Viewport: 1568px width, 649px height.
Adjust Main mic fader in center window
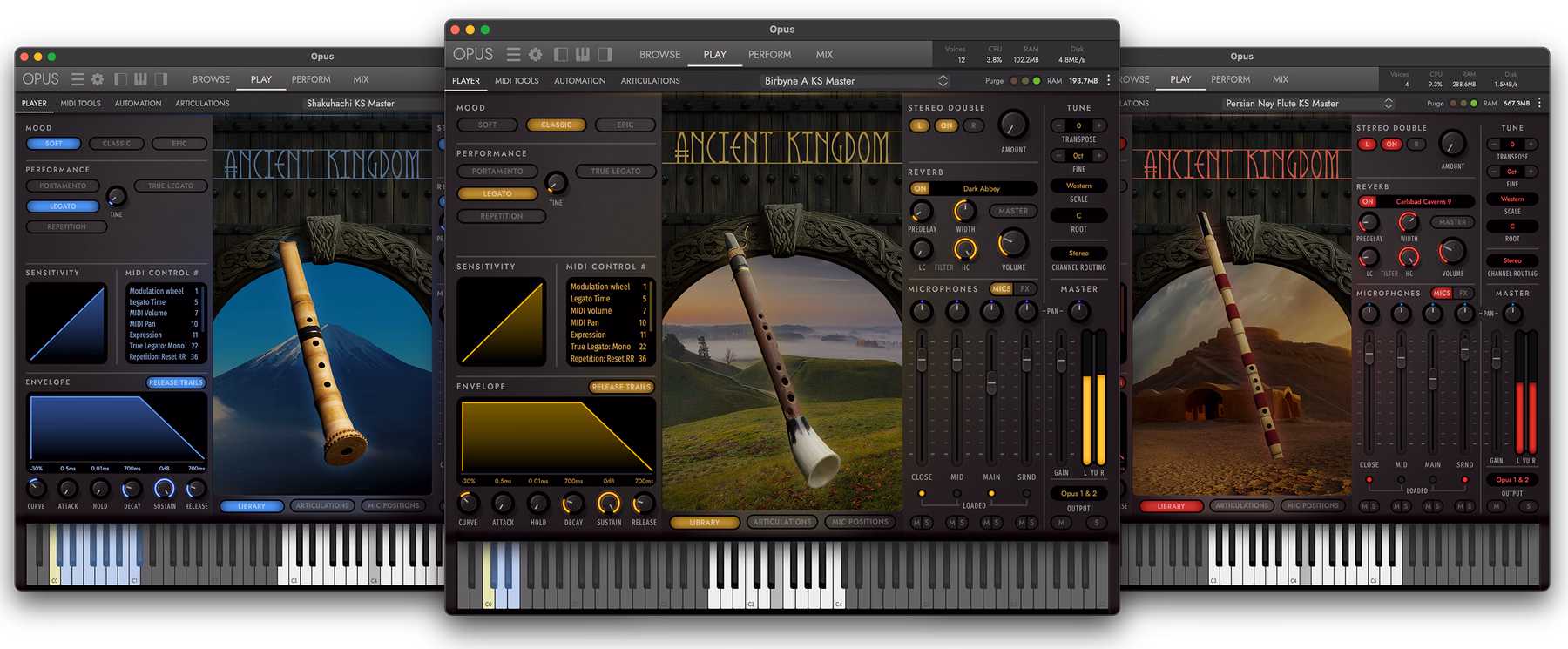(990, 382)
